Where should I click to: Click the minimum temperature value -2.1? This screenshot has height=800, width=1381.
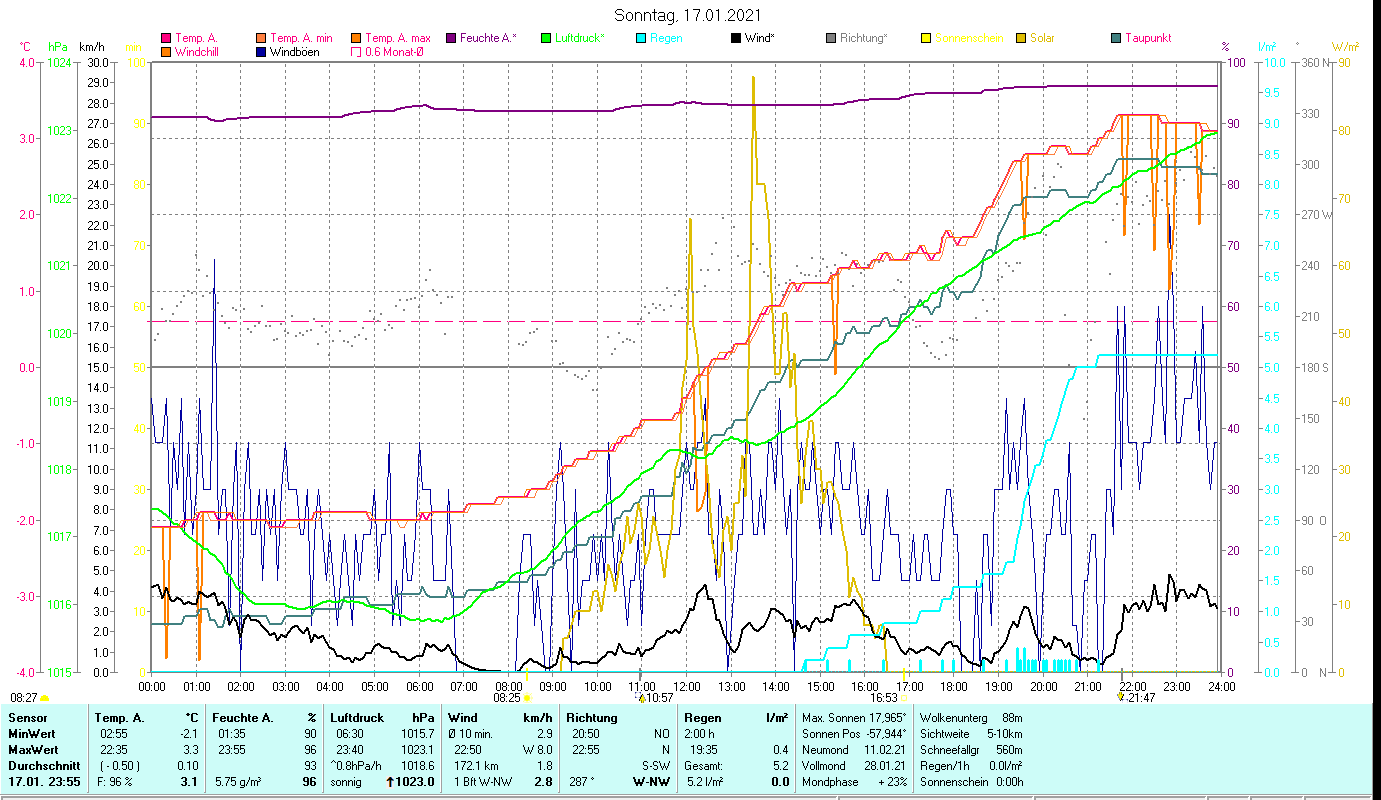187,734
